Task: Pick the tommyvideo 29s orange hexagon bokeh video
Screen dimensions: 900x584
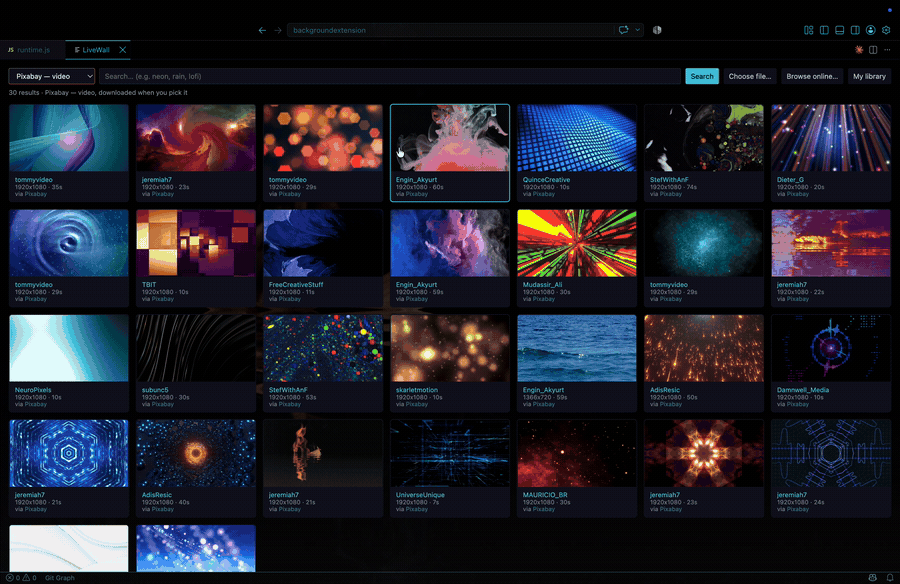Action: pyautogui.click(x=323, y=153)
